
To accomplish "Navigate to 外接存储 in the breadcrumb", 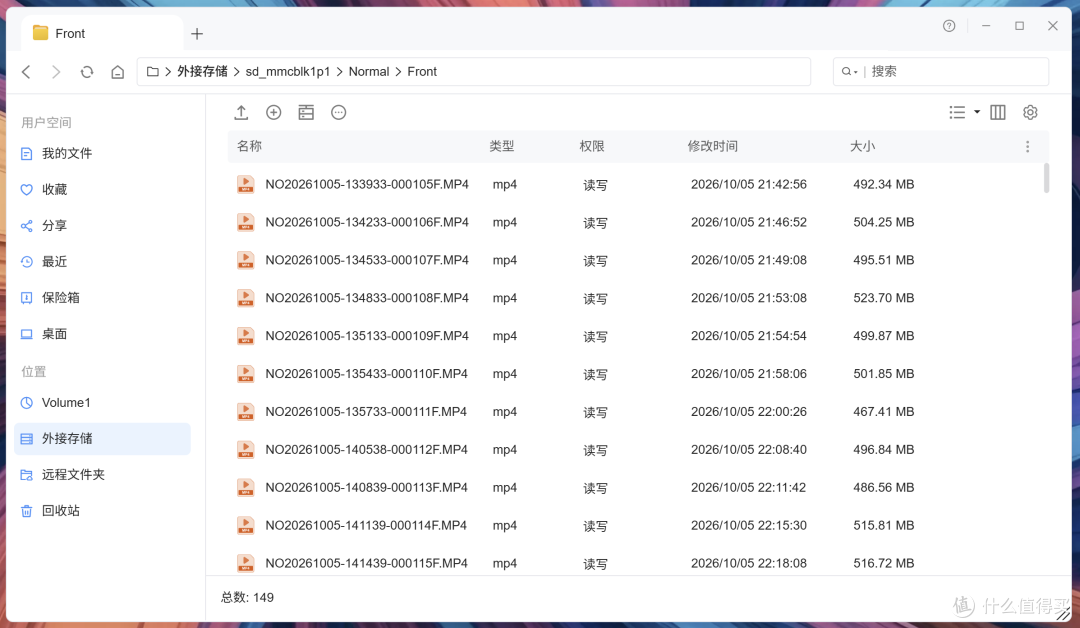I will point(202,72).
